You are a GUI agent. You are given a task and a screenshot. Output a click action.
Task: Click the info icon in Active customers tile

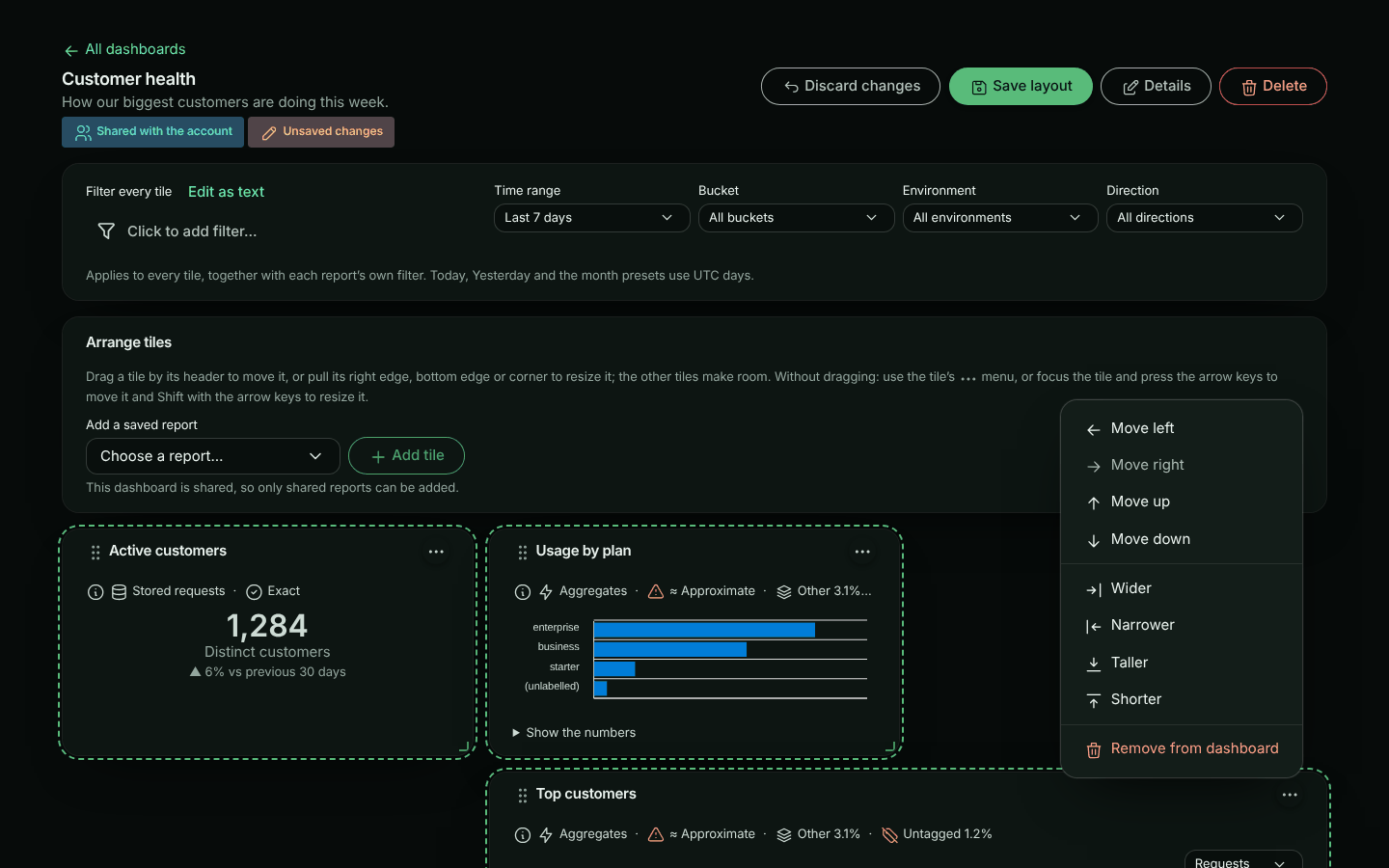click(95, 592)
